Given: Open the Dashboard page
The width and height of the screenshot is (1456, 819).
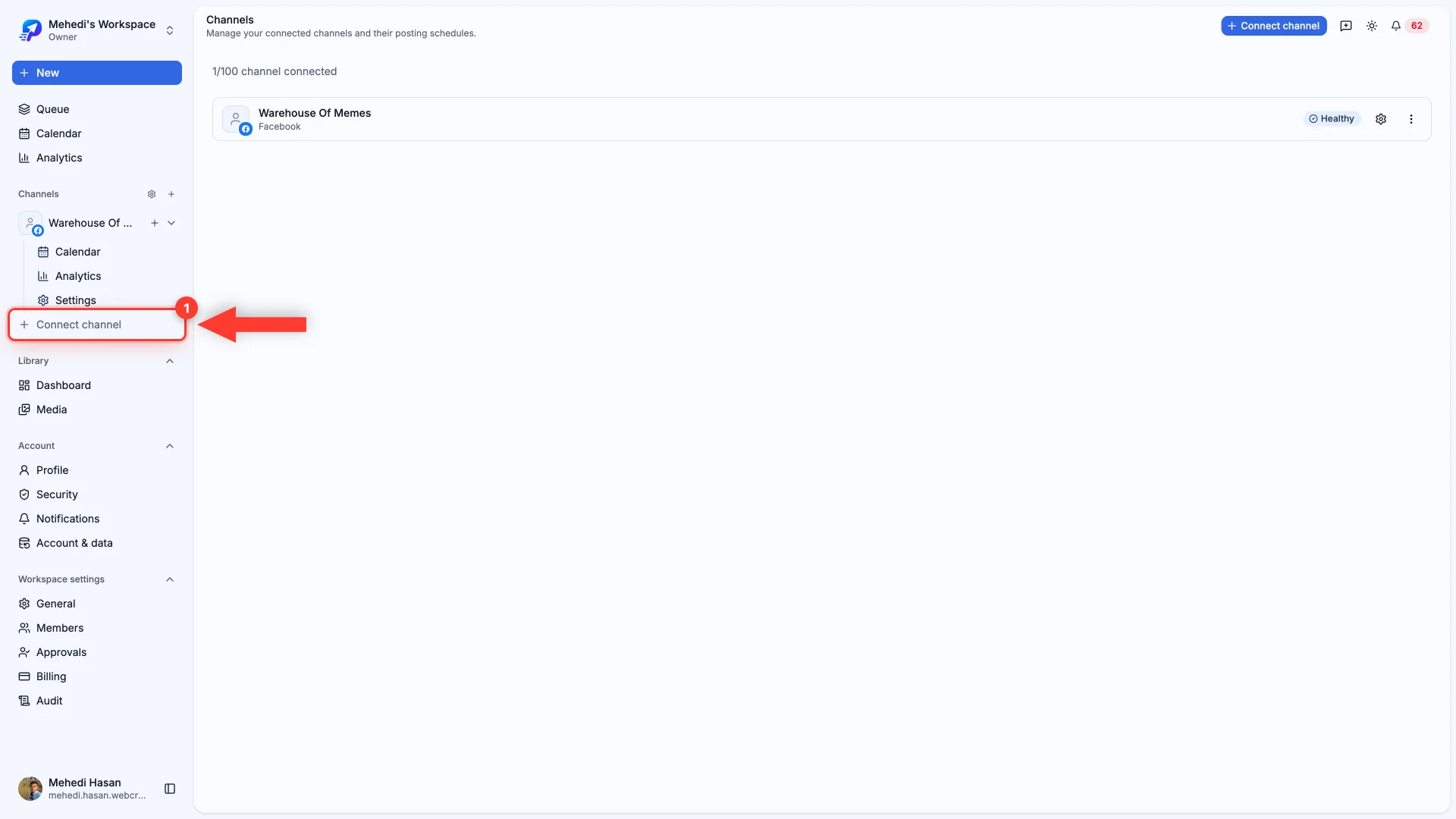Looking at the screenshot, I should [x=97, y=385].
